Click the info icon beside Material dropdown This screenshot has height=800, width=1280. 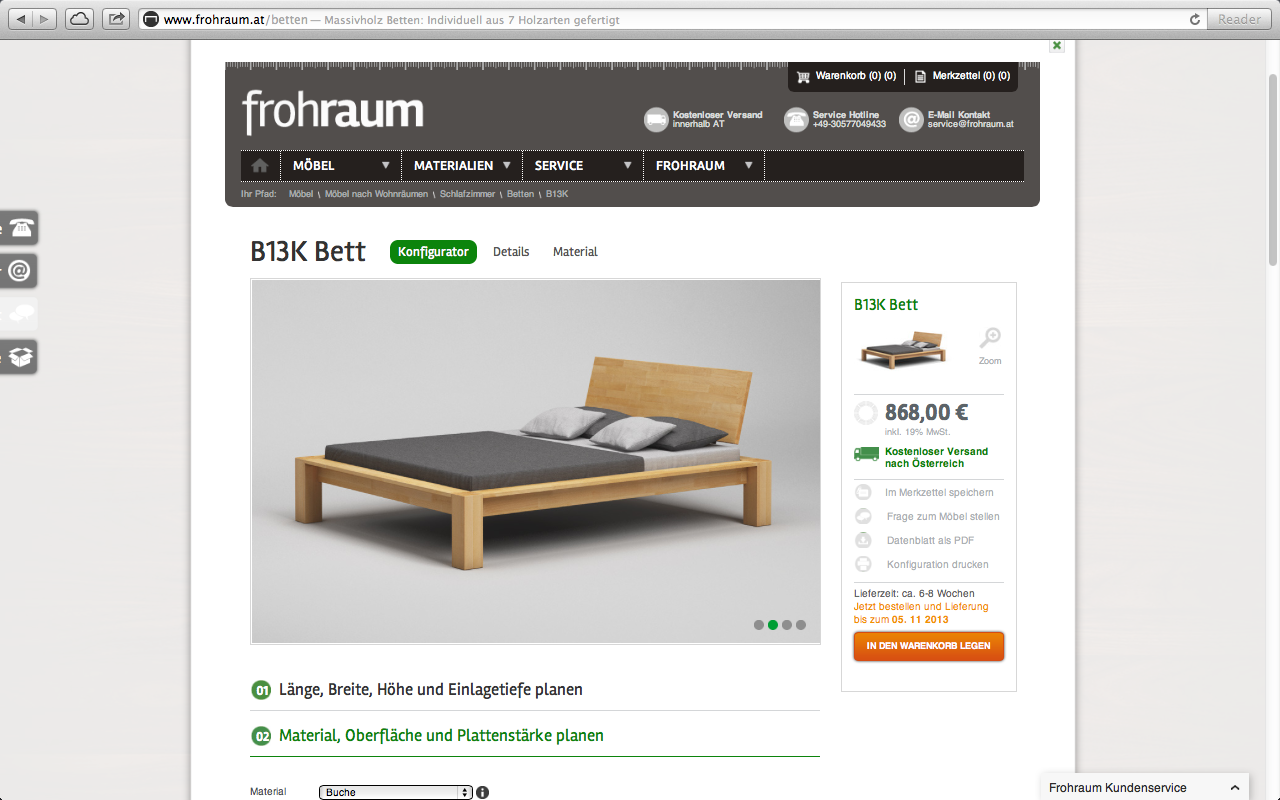point(483,792)
